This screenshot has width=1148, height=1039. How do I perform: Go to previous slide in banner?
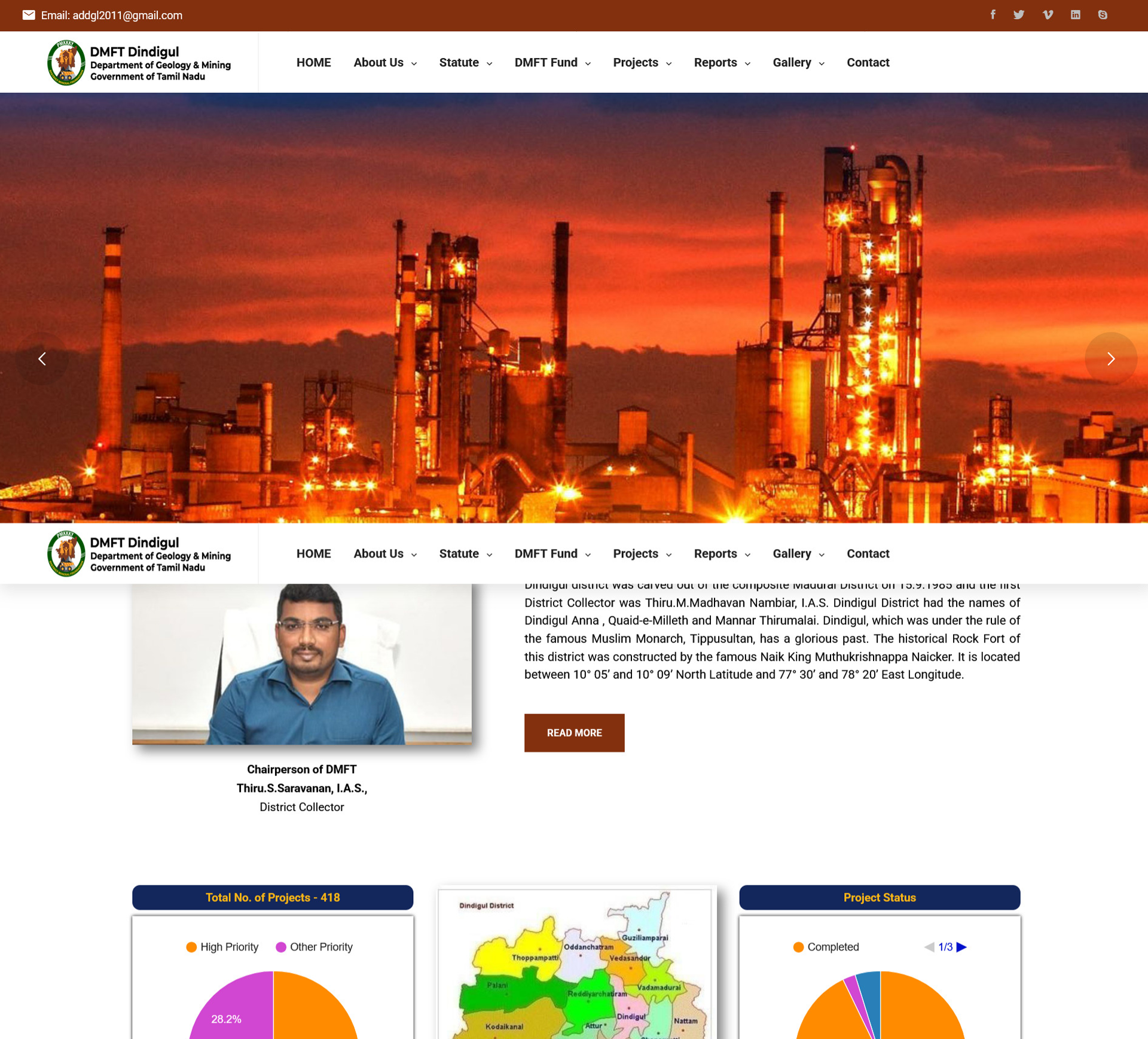[x=42, y=359]
